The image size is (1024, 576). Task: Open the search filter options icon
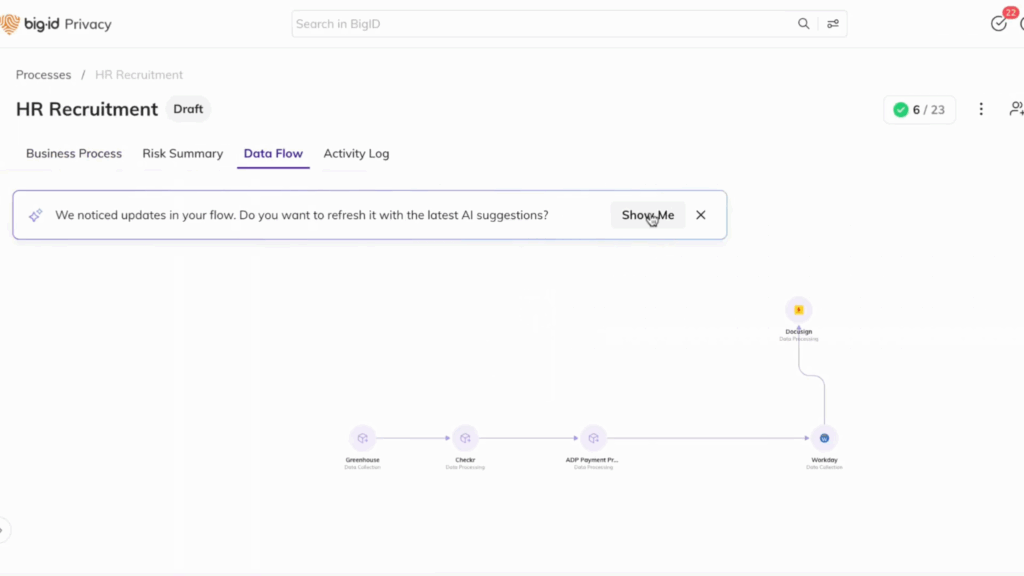[833, 24]
